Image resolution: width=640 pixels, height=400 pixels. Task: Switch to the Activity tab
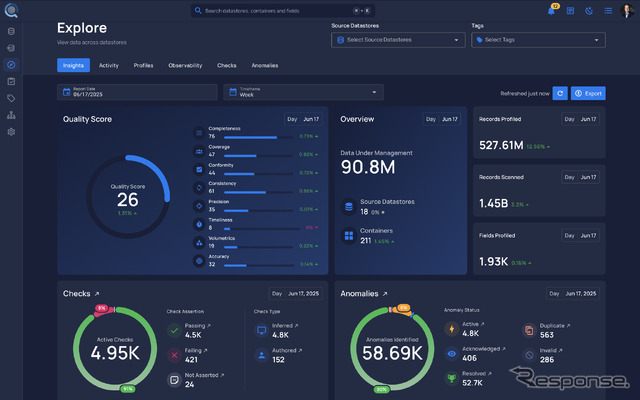click(x=109, y=65)
